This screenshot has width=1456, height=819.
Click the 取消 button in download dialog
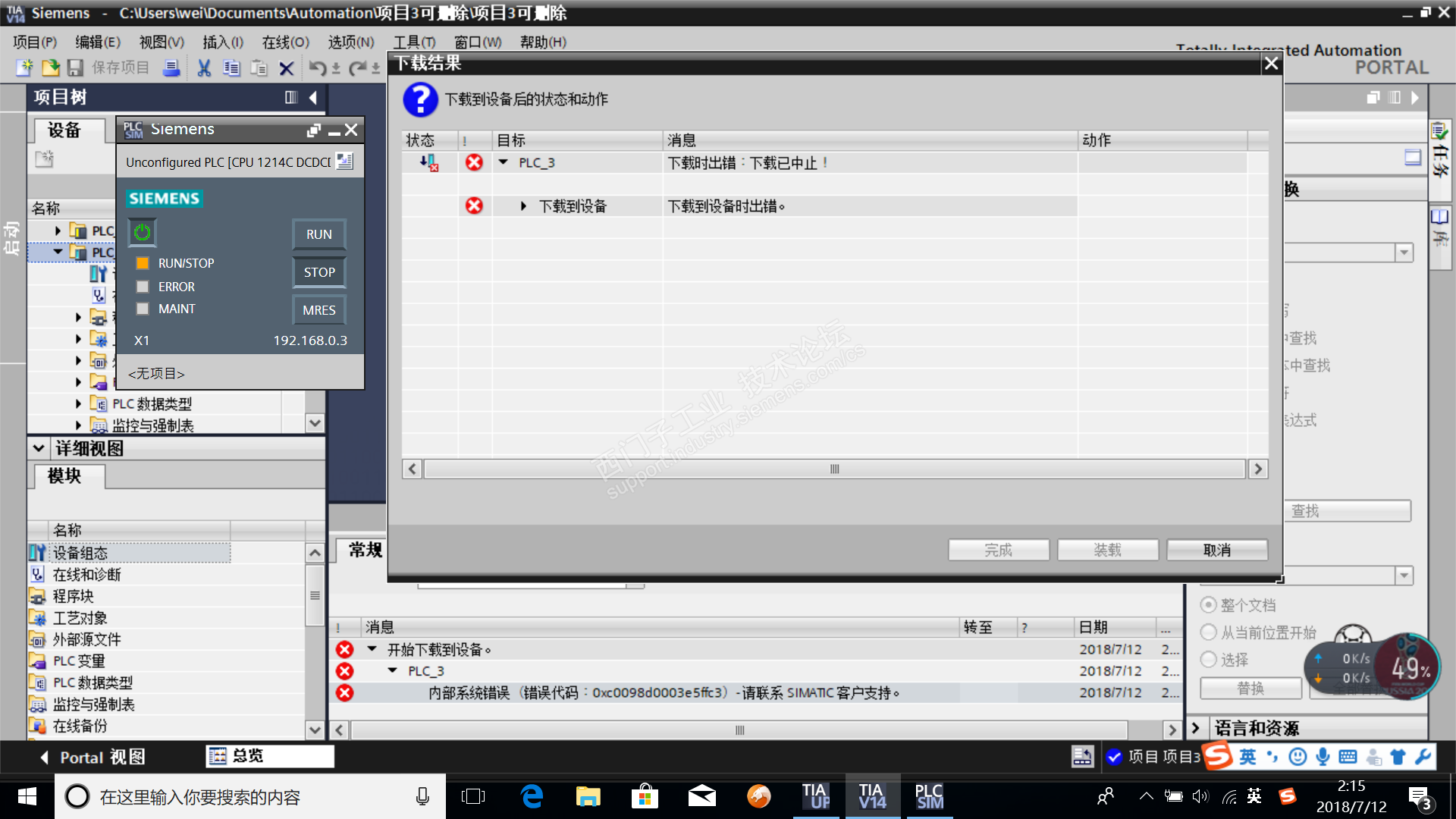coord(1216,550)
